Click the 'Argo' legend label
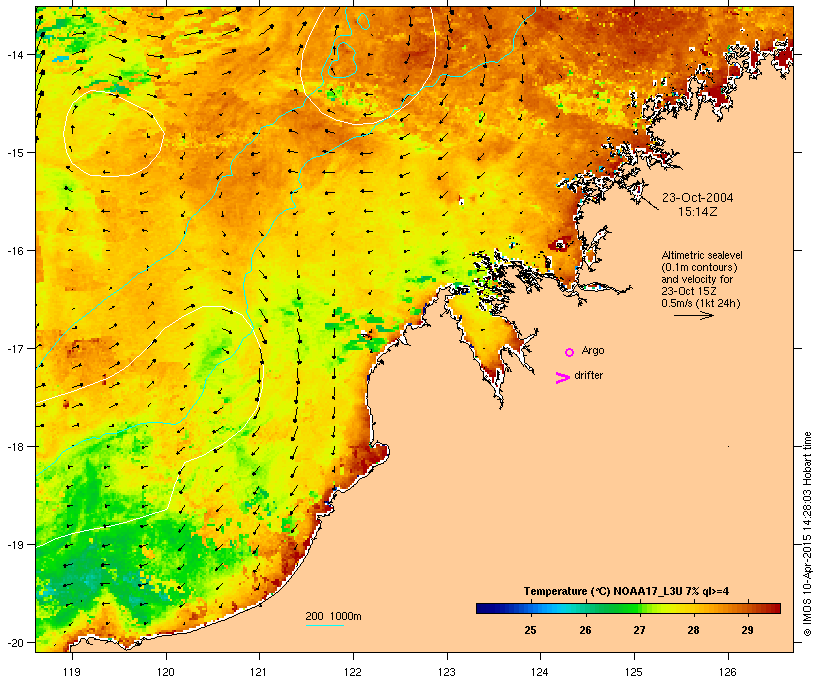Viewport: 820px width, 680px height. (x=593, y=350)
